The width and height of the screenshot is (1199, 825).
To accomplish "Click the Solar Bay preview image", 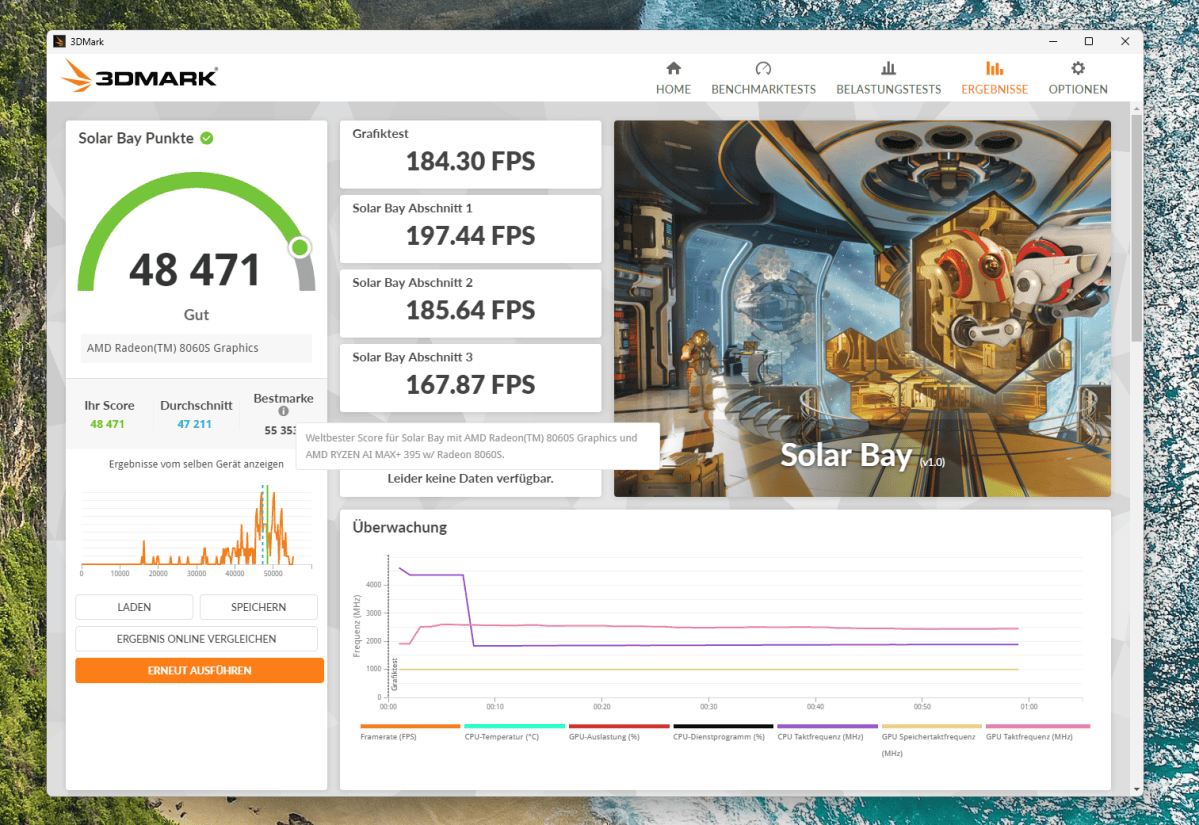I will click(862, 308).
